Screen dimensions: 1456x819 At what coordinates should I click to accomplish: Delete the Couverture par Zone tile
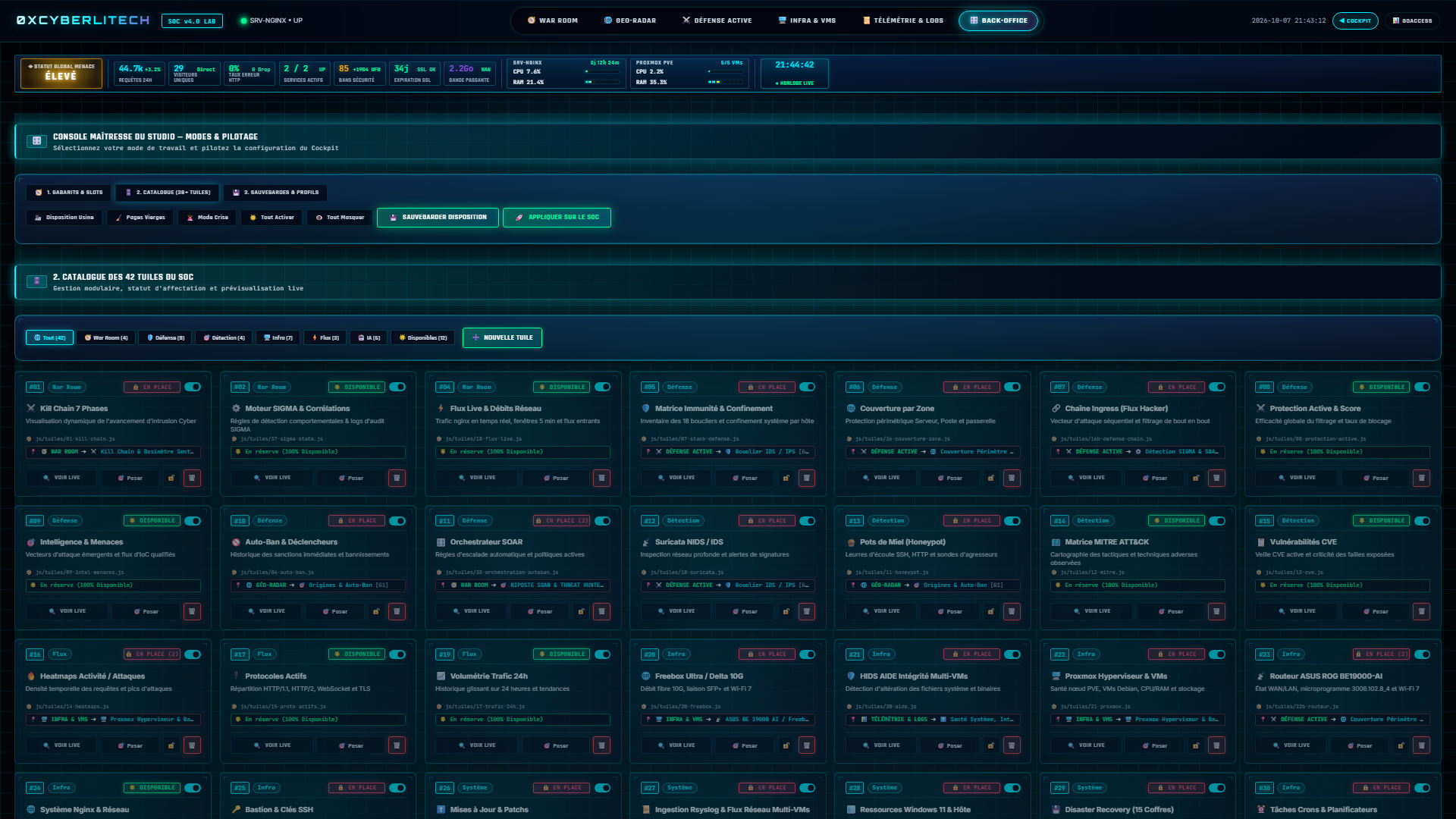pyautogui.click(x=1012, y=478)
